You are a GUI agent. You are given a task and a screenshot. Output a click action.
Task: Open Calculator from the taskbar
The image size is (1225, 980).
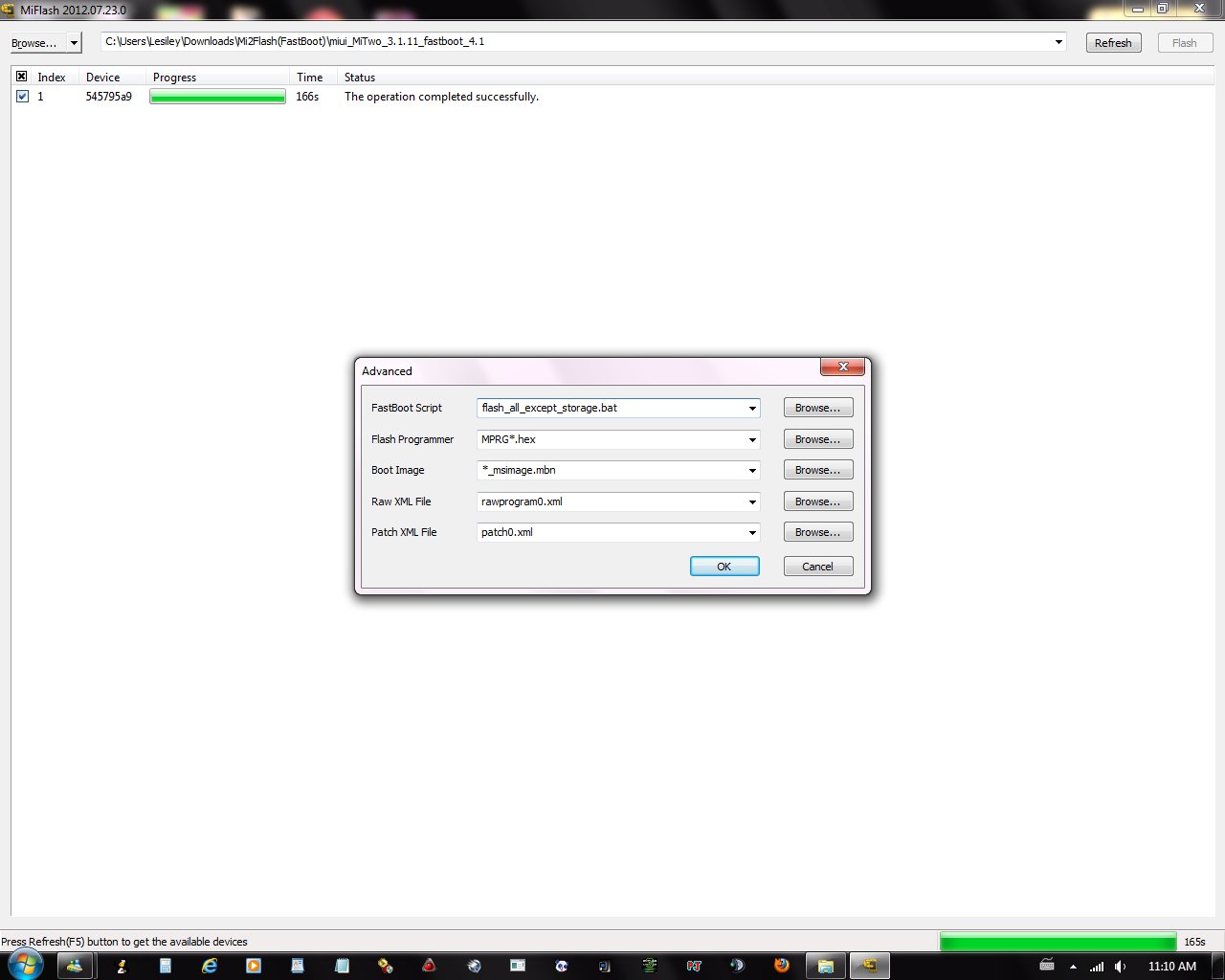[166, 966]
